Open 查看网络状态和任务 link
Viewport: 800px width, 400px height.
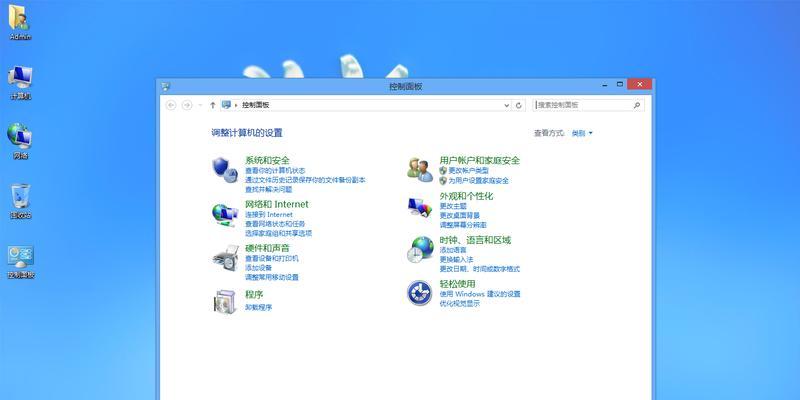coord(275,224)
